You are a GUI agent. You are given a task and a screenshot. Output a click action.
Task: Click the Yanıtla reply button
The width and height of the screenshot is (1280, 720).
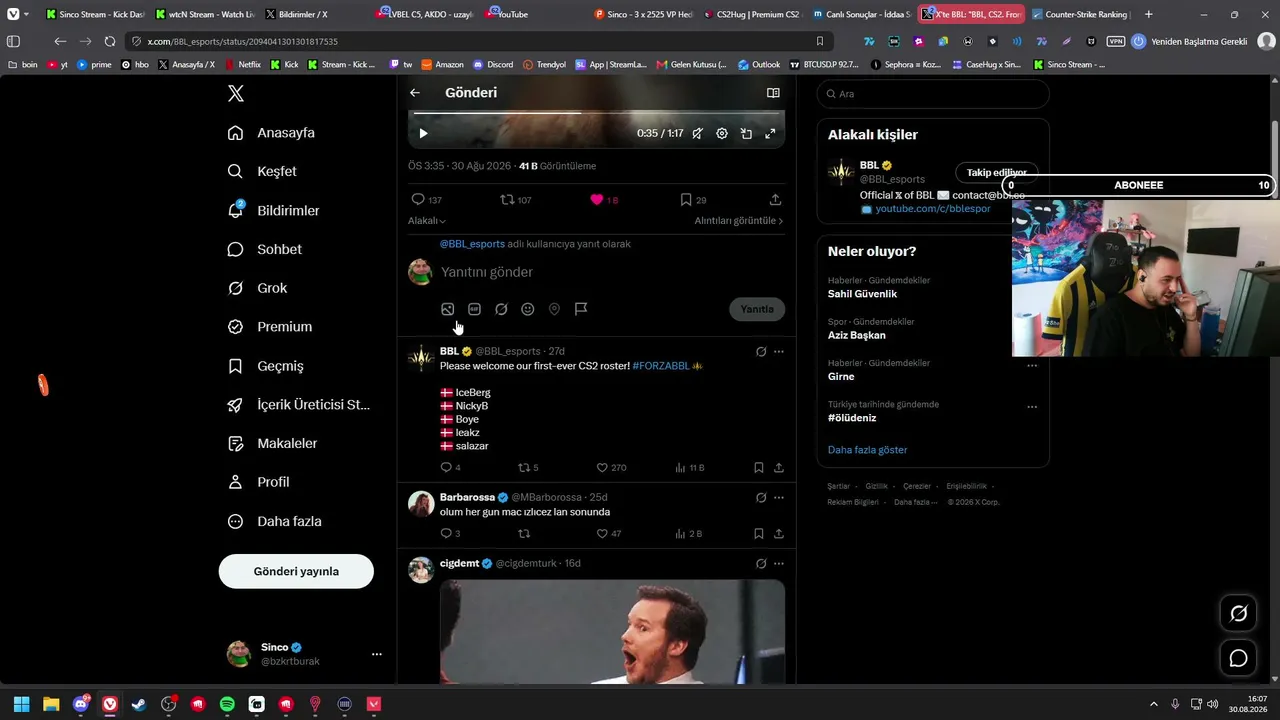click(757, 309)
